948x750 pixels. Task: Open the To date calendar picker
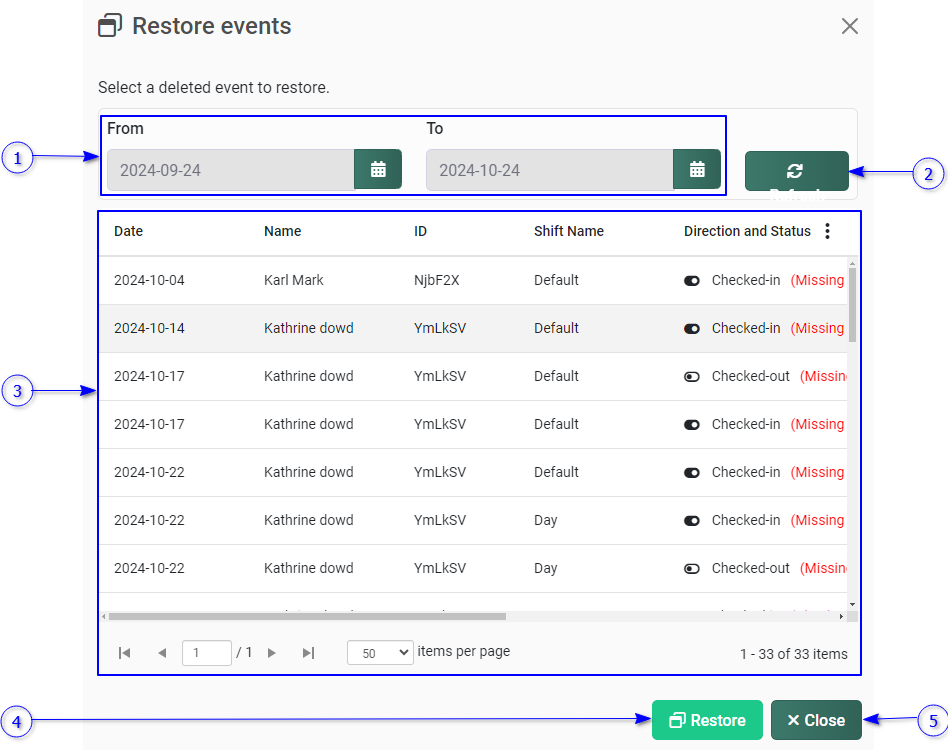tap(697, 170)
